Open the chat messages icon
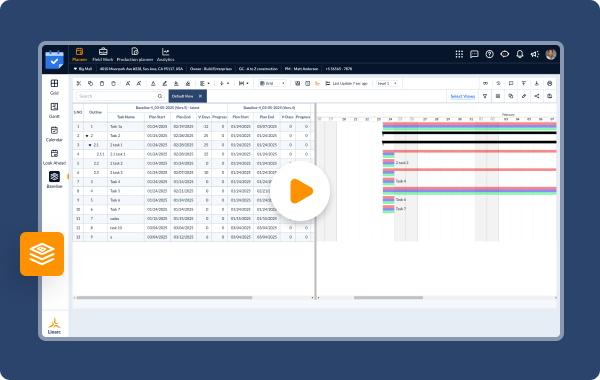The image size is (600, 380). pyautogui.click(x=474, y=54)
